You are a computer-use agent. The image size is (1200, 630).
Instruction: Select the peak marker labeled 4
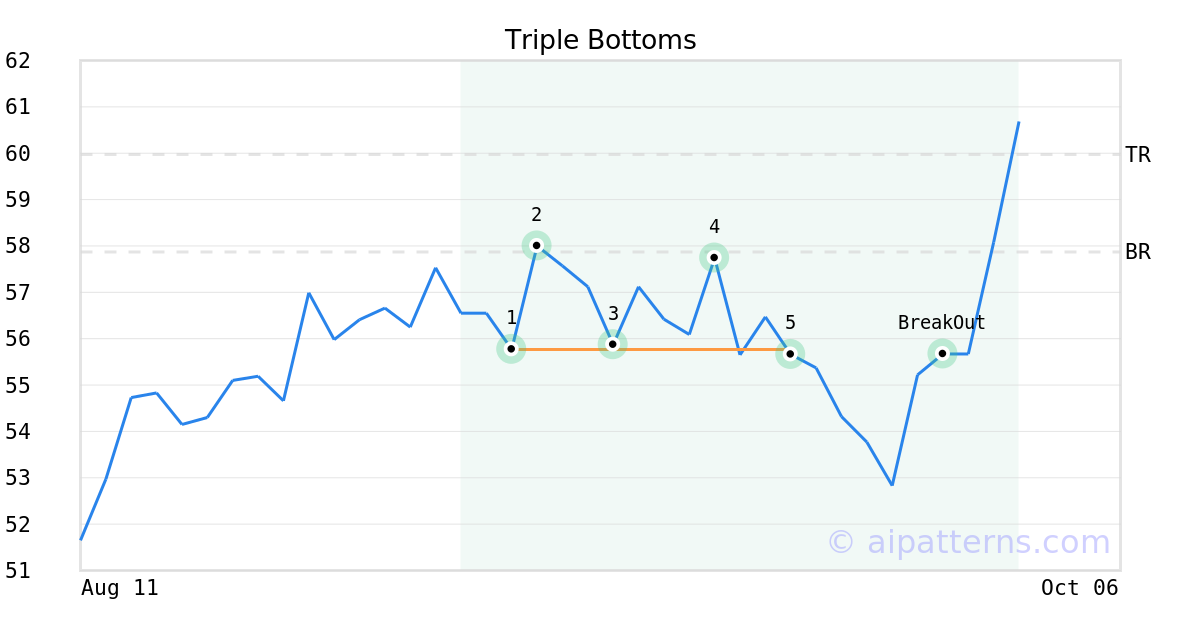714,257
